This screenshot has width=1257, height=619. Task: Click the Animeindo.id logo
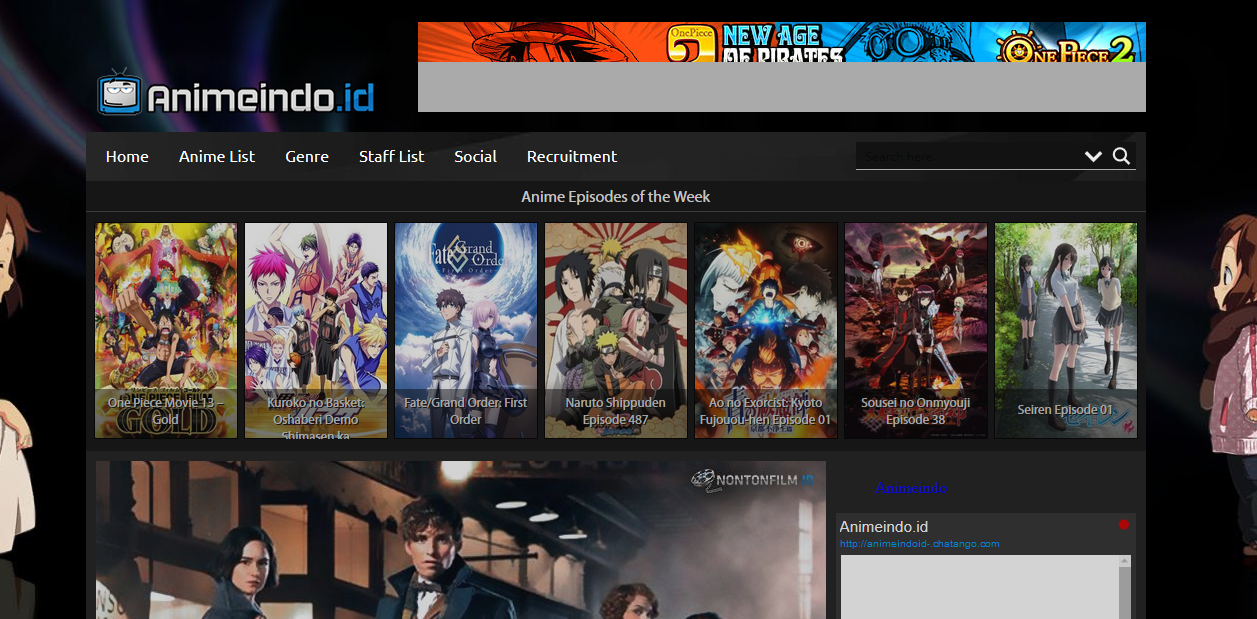pos(235,93)
